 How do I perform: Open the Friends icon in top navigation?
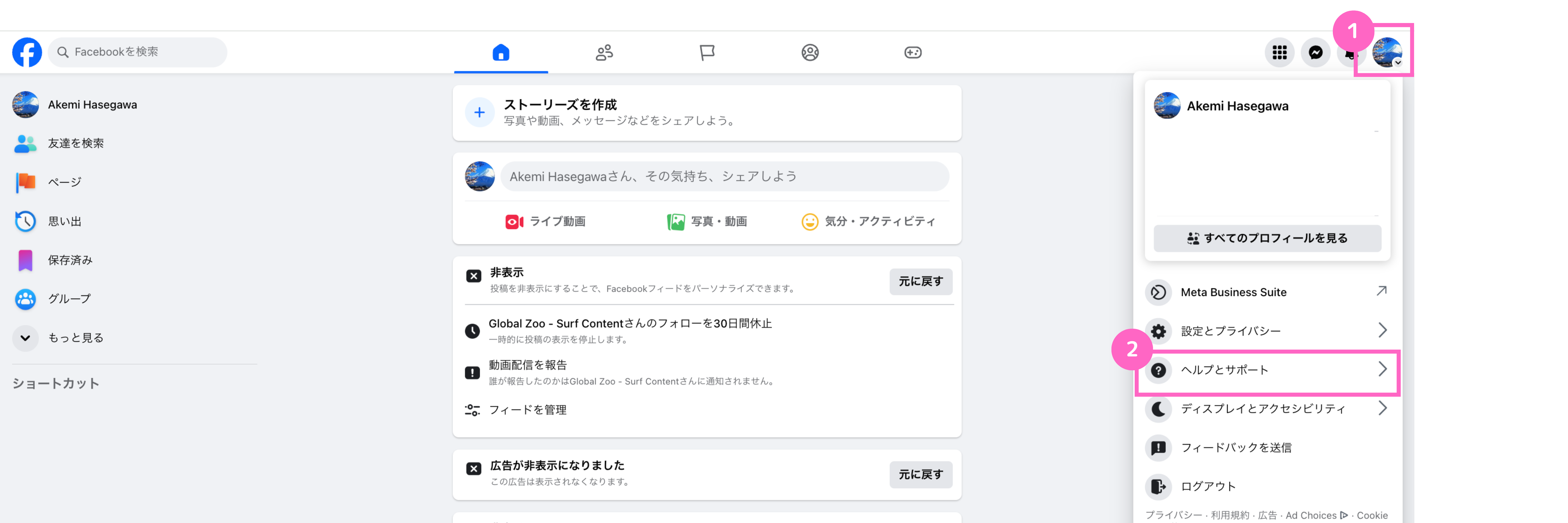pyautogui.click(x=603, y=52)
